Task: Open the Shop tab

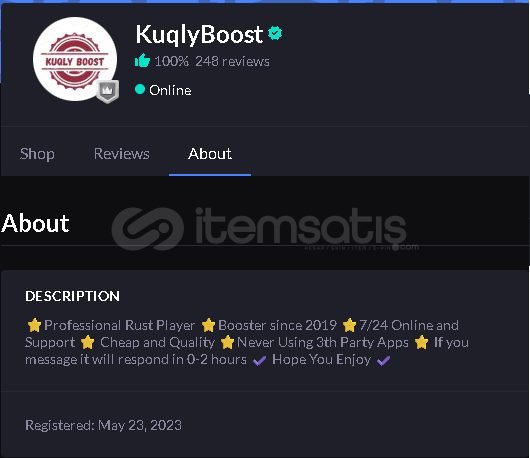Action: (x=37, y=154)
